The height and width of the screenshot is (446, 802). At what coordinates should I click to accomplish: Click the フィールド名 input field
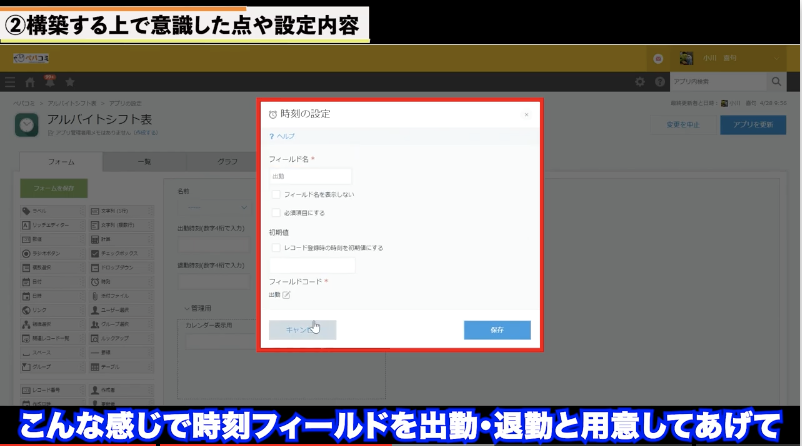tap(310, 176)
